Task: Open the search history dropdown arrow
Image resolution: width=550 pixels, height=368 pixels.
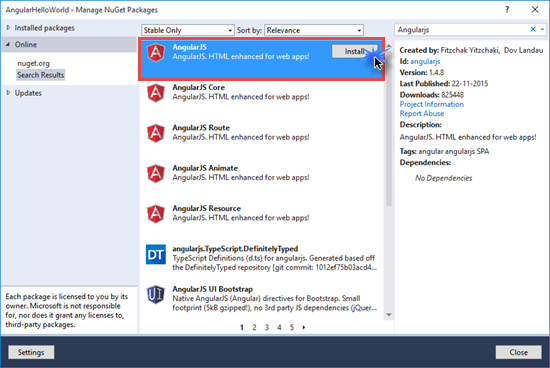Action: (x=543, y=29)
